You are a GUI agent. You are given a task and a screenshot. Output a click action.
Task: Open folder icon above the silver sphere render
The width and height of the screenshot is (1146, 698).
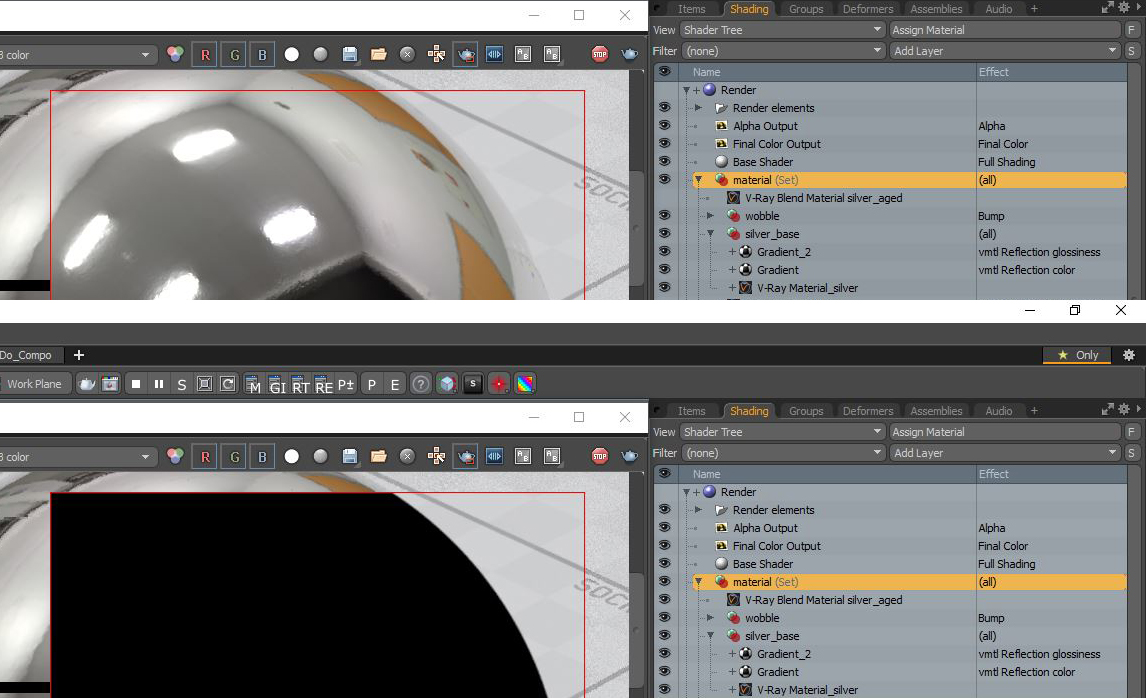(379, 54)
